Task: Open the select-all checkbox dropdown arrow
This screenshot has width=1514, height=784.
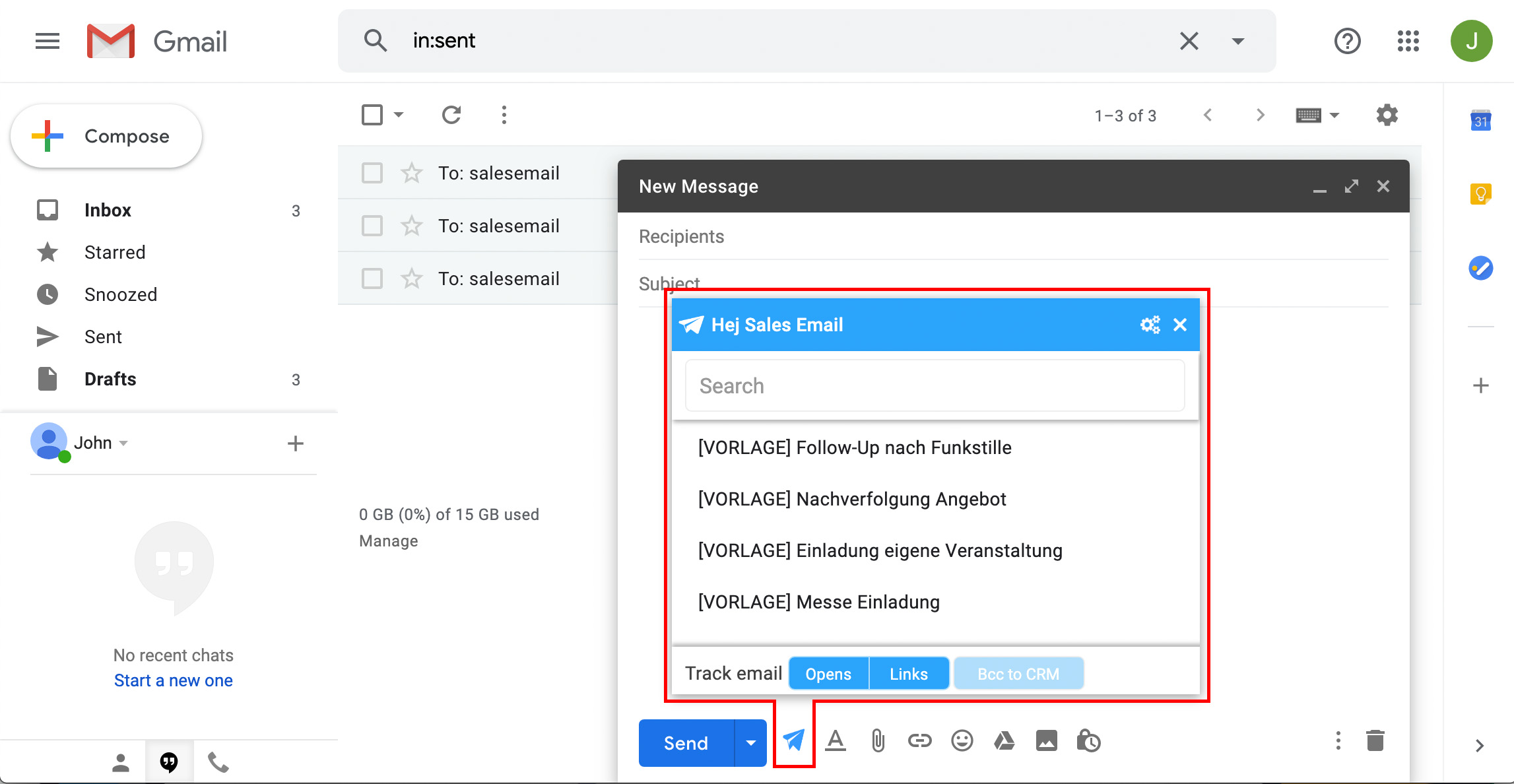Action: [x=399, y=115]
